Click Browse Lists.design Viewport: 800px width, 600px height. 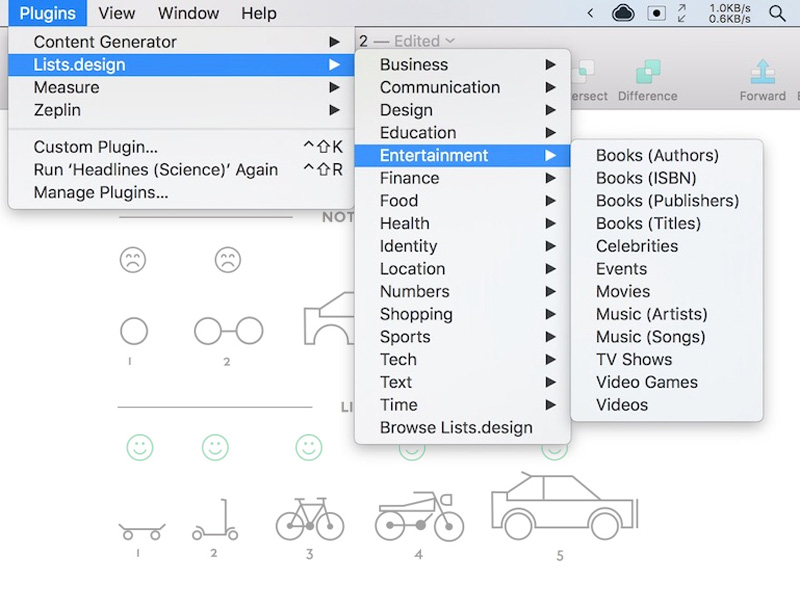tap(462, 428)
